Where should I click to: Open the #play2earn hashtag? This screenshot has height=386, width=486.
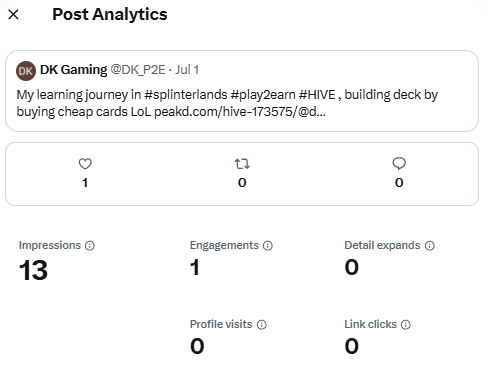(x=263, y=95)
